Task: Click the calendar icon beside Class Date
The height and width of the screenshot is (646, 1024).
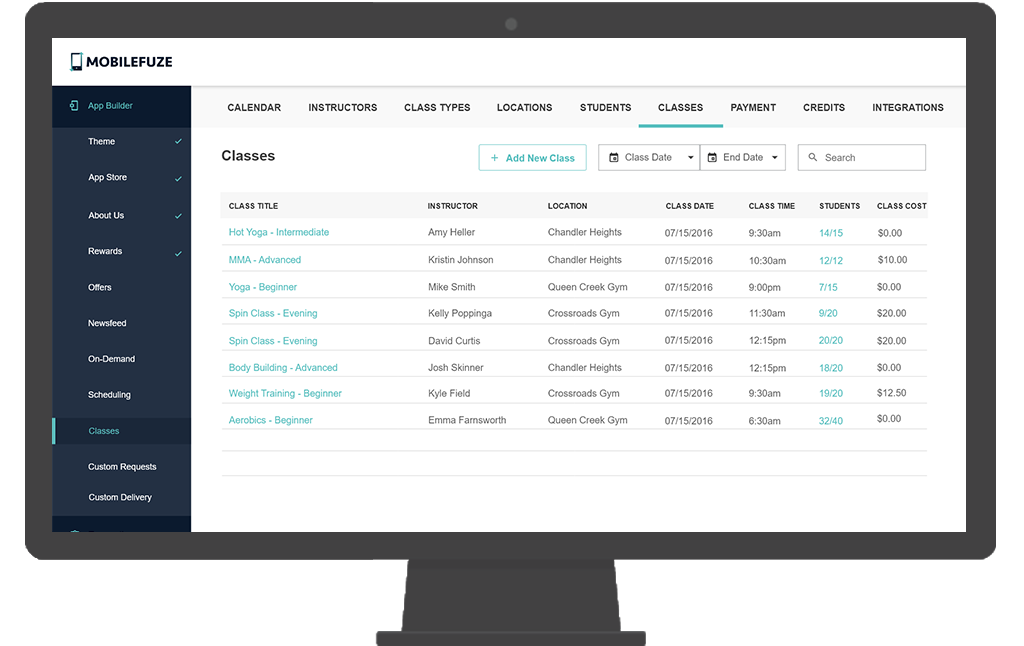Action: coord(614,158)
